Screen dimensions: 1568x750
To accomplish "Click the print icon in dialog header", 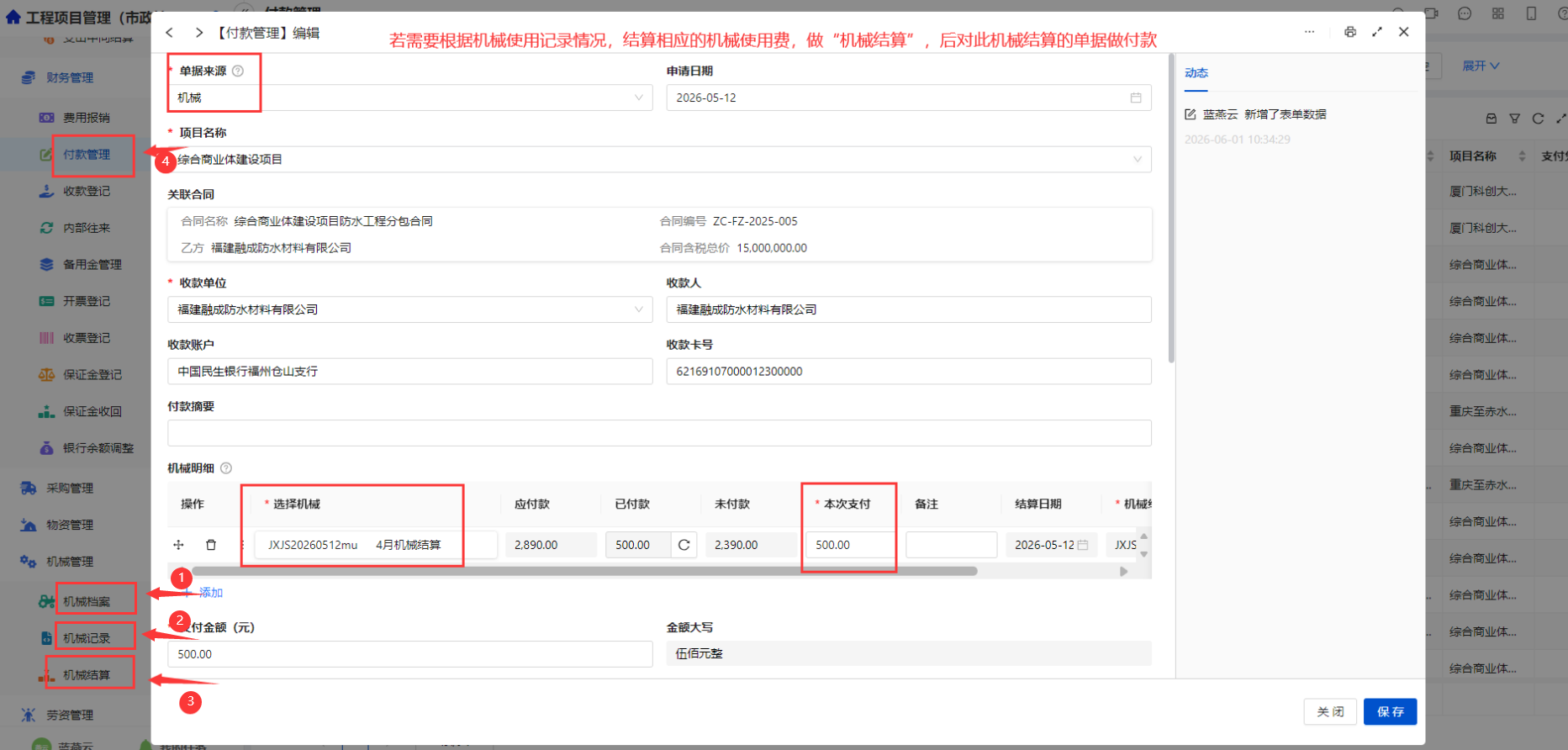I will pos(1350,32).
